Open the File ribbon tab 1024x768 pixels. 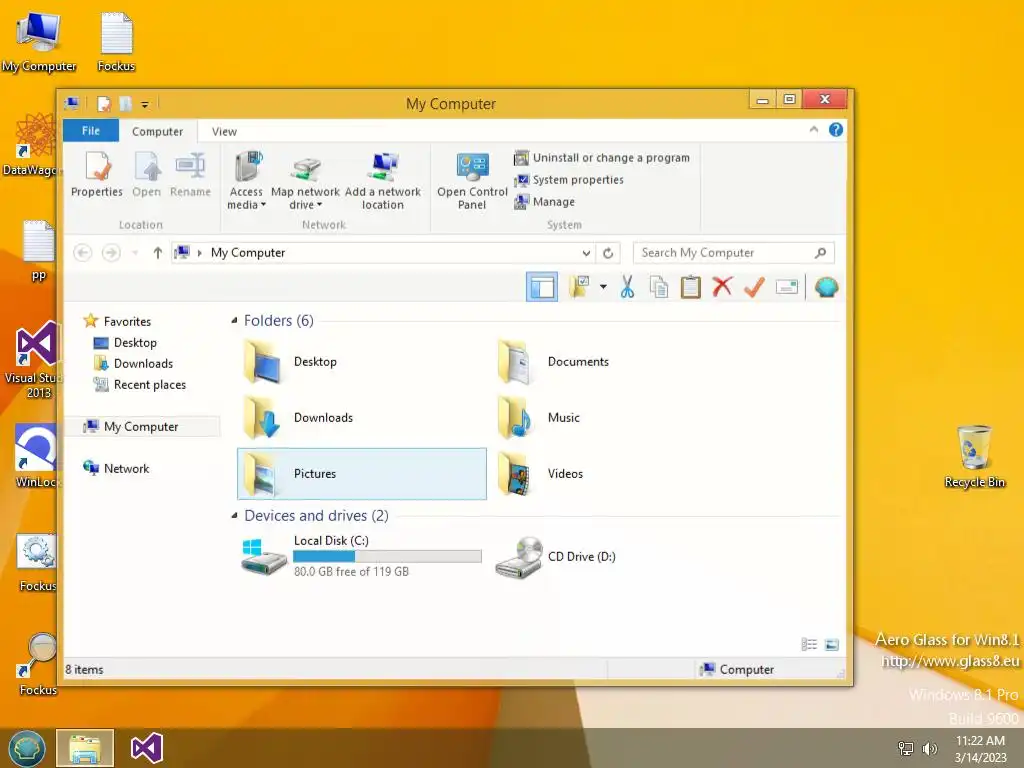(91, 131)
